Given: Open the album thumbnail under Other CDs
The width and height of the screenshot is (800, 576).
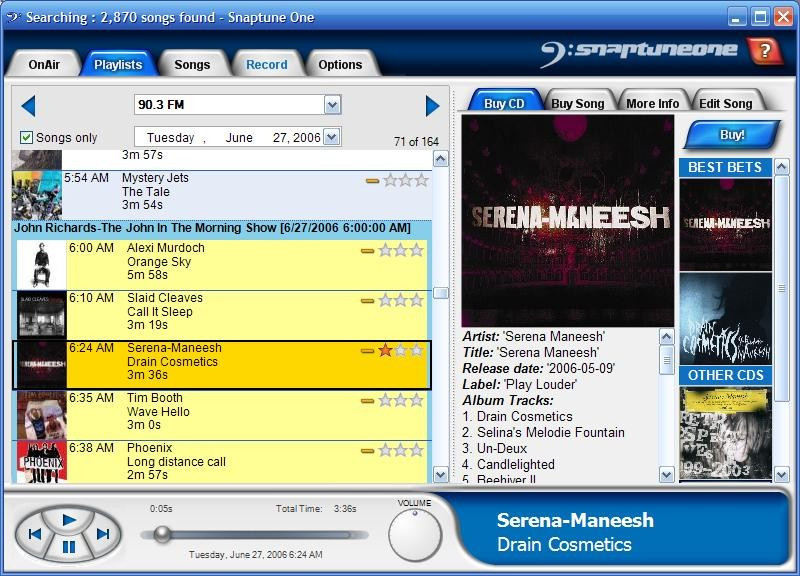Looking at the screenshot, I should (x=726, y=433).
